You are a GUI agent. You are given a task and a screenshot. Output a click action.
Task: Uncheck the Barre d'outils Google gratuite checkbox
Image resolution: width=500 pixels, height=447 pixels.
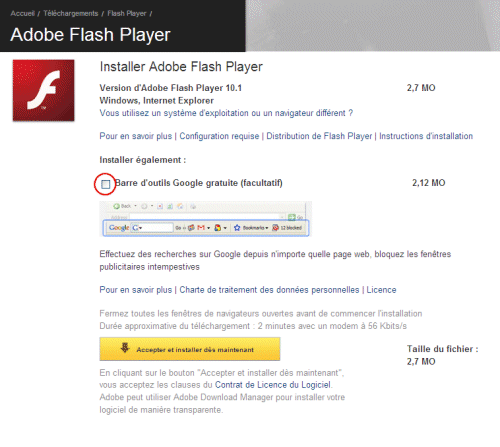(x=106, y=184)
